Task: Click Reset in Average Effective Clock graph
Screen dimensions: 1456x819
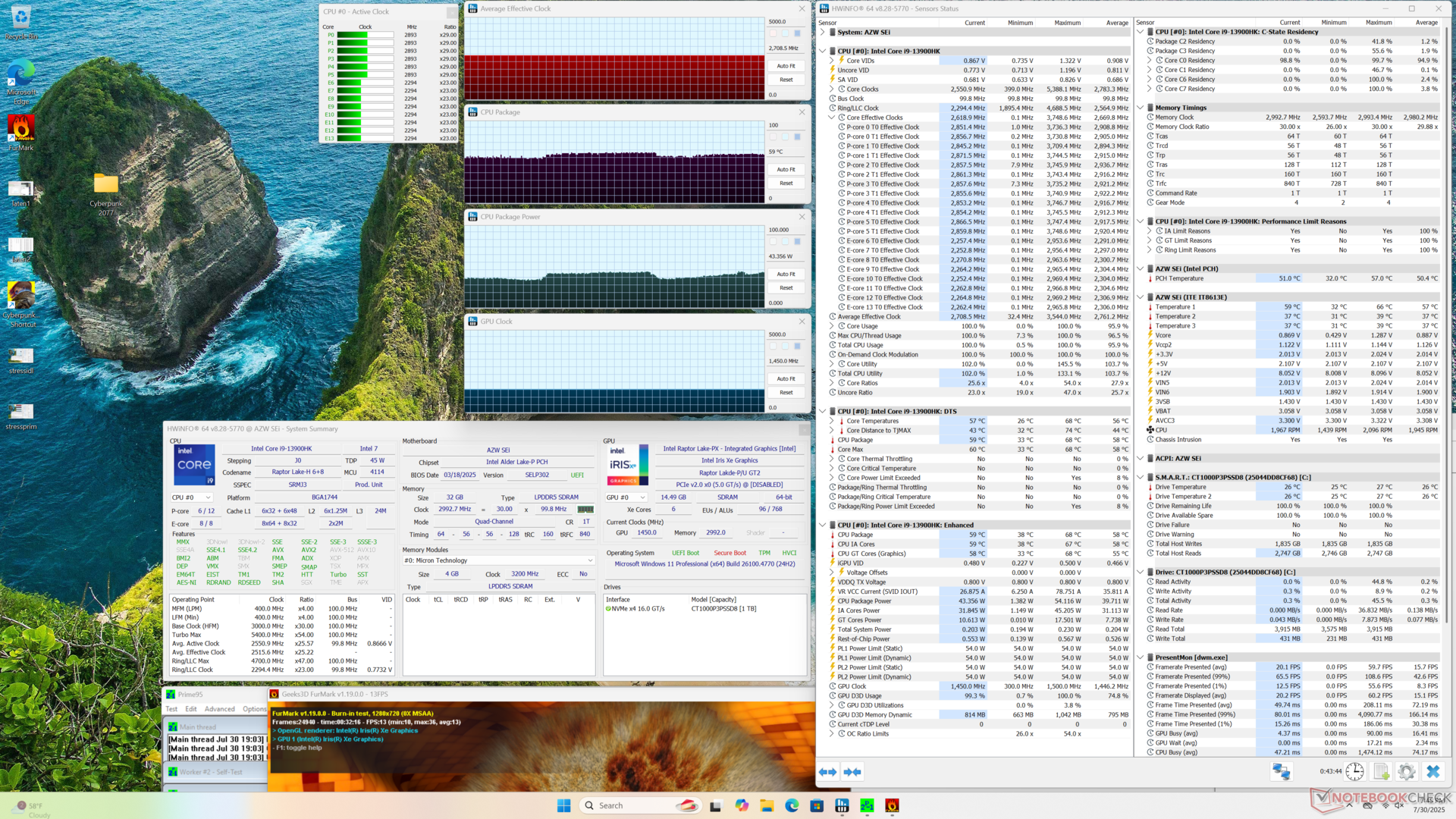Action: coord(786,80)
